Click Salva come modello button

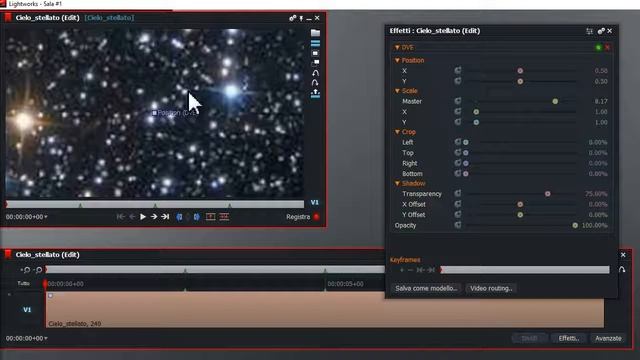coord(426,288)
